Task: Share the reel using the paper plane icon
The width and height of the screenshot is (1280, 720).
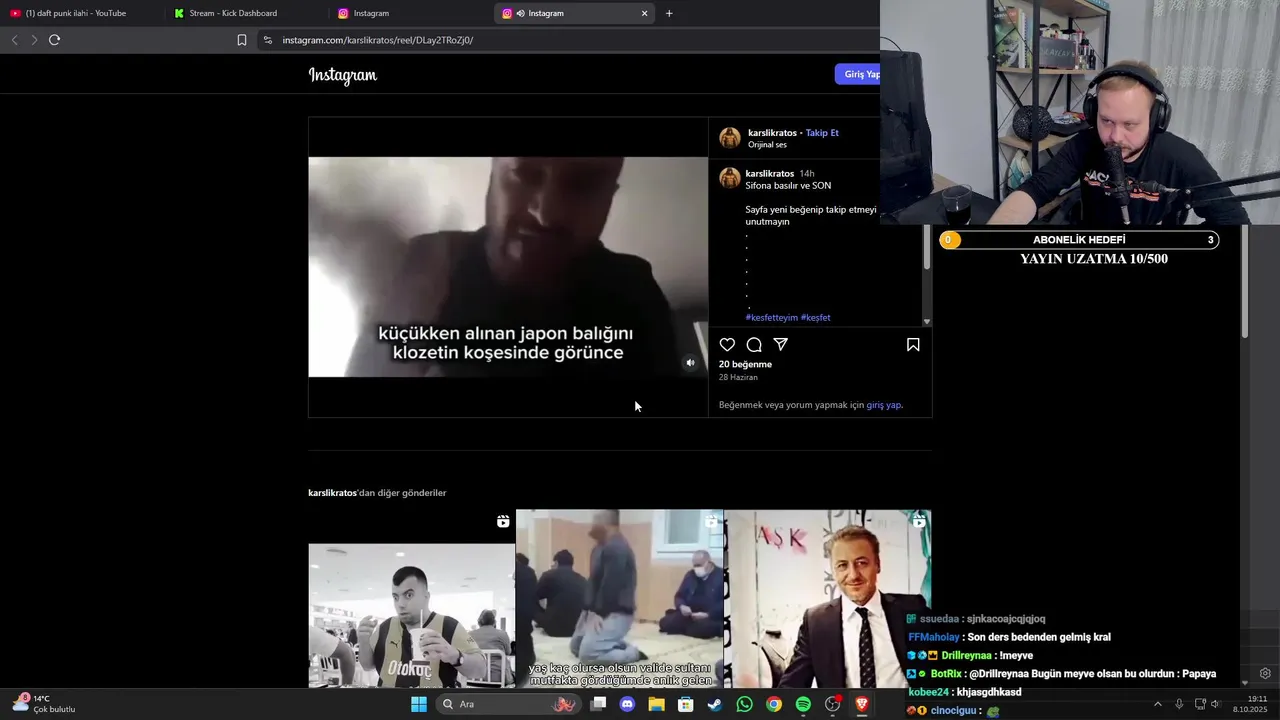Action: coord(781,344)
